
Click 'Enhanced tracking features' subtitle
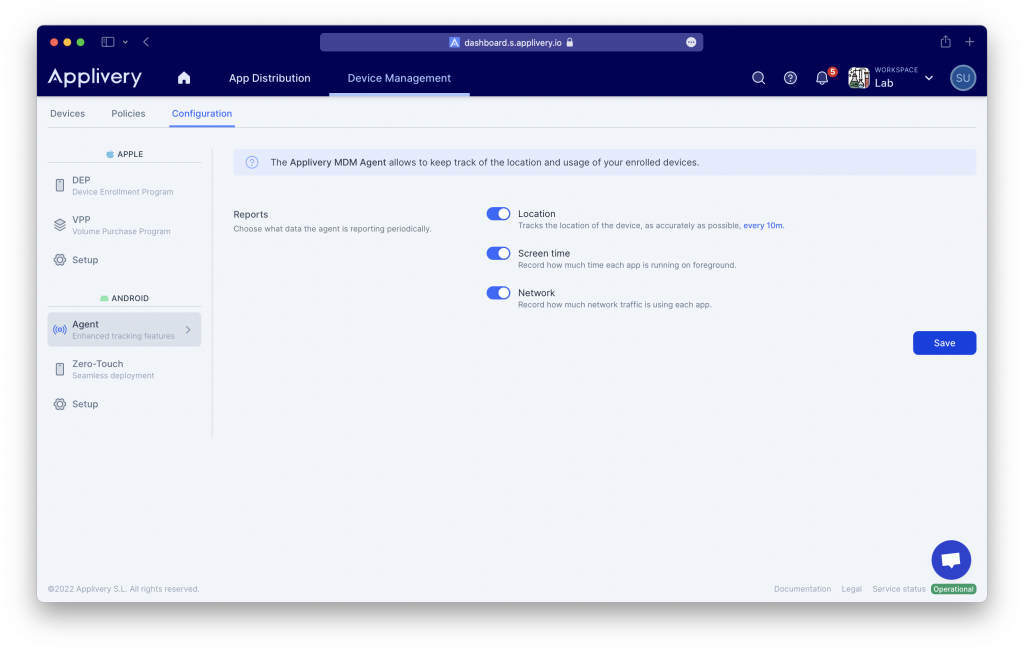click(123, 336)
